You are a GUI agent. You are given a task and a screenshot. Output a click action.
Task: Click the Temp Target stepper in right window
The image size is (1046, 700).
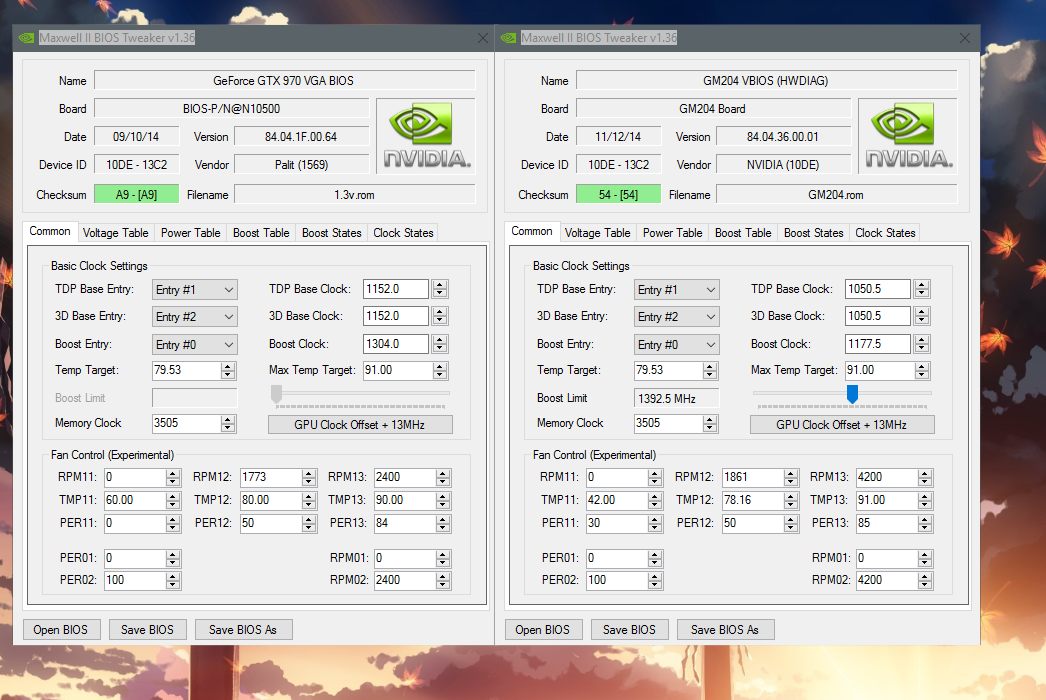point(710,370)
